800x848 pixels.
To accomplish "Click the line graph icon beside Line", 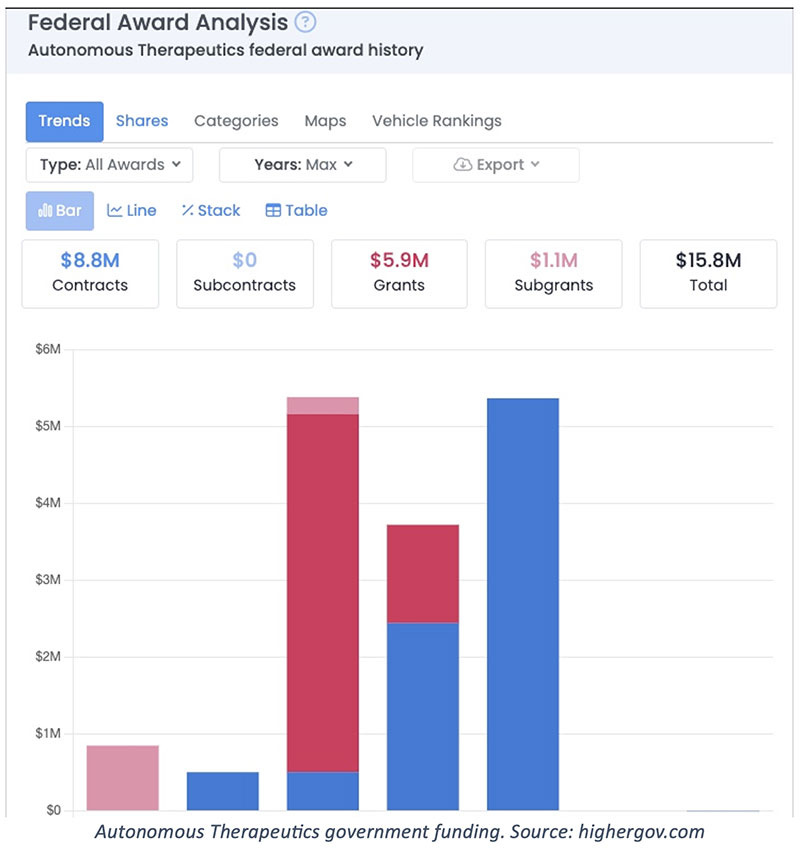I will click(x=114, y=210).
